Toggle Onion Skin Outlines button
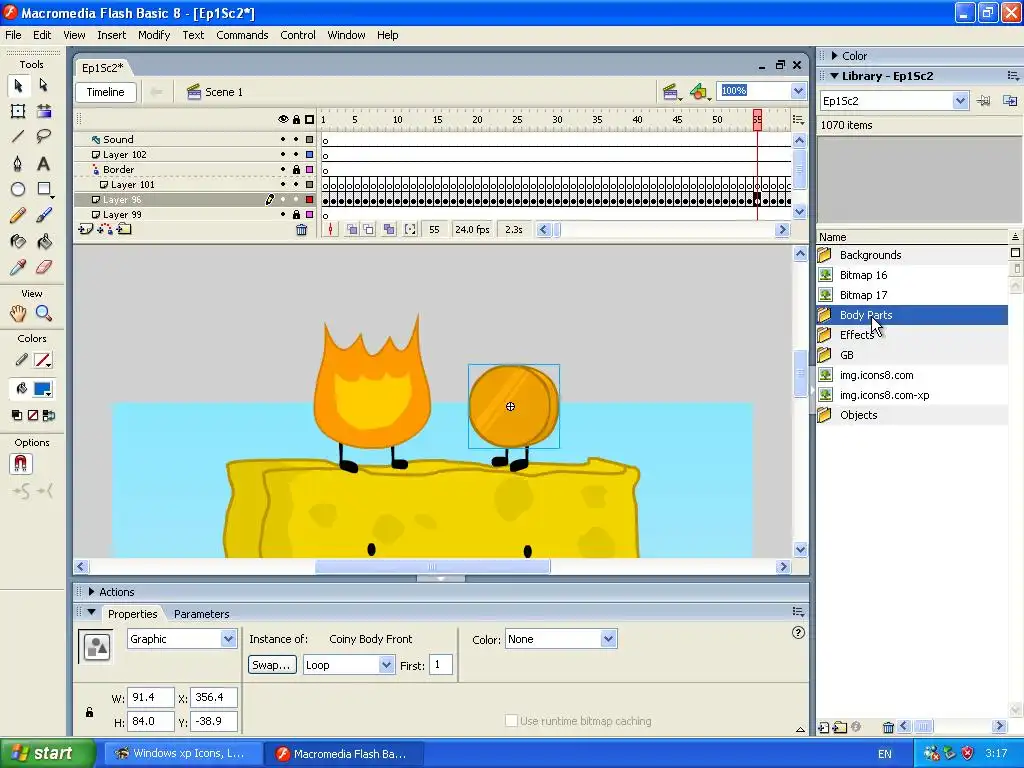Image resolution: width=1024 pixels, height=768 pixels. (369, 230)
